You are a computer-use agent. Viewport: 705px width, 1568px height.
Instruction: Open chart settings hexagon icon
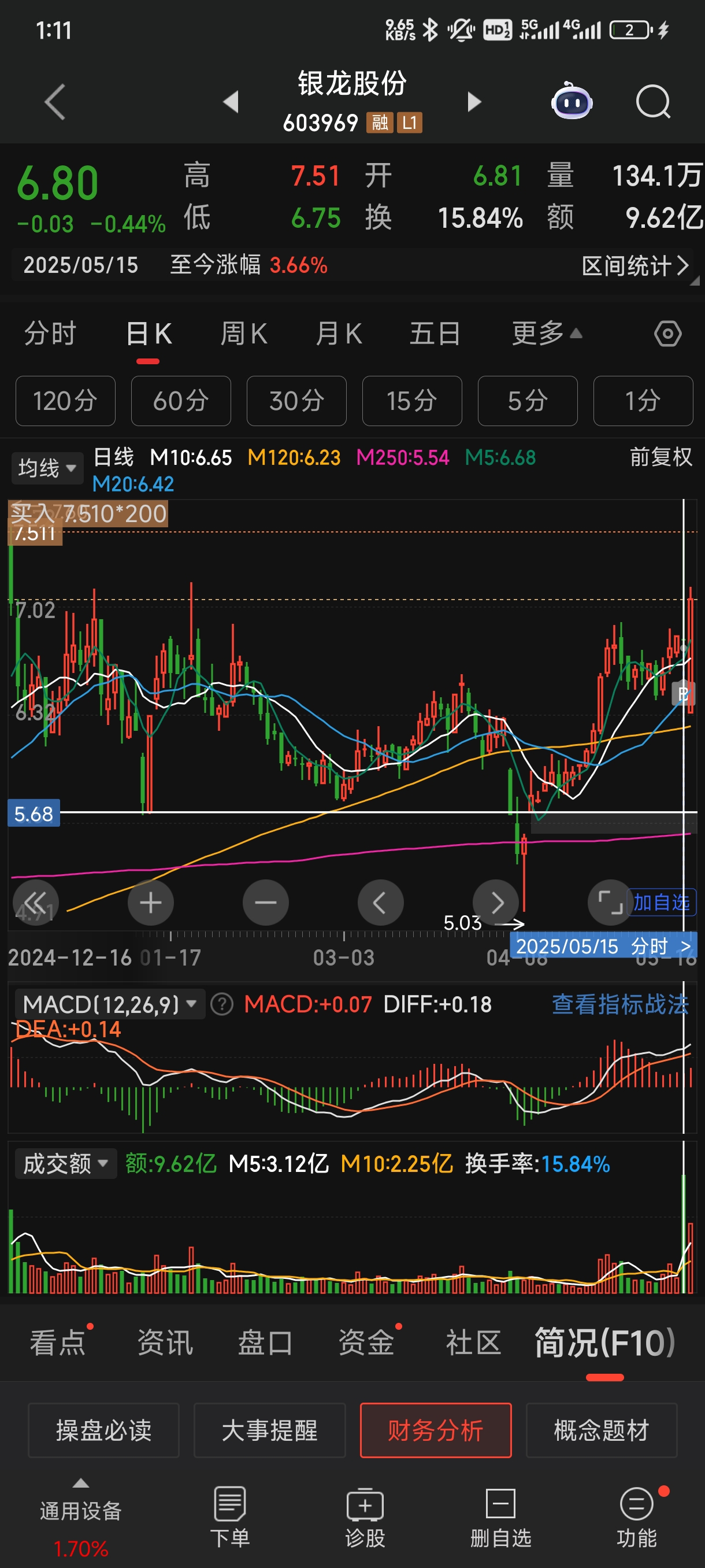pos(667,334)
